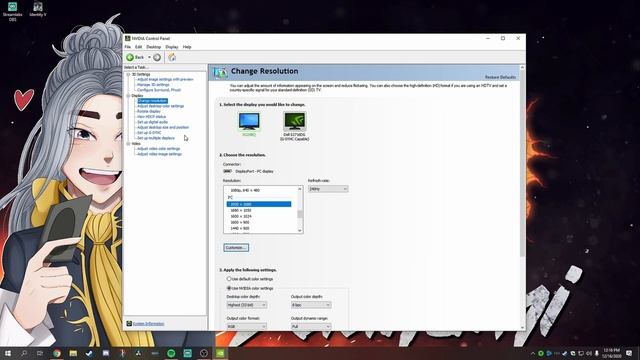640x360 pixels.
Task: Click the Home toolbar icon
Action: click(172, 58)
